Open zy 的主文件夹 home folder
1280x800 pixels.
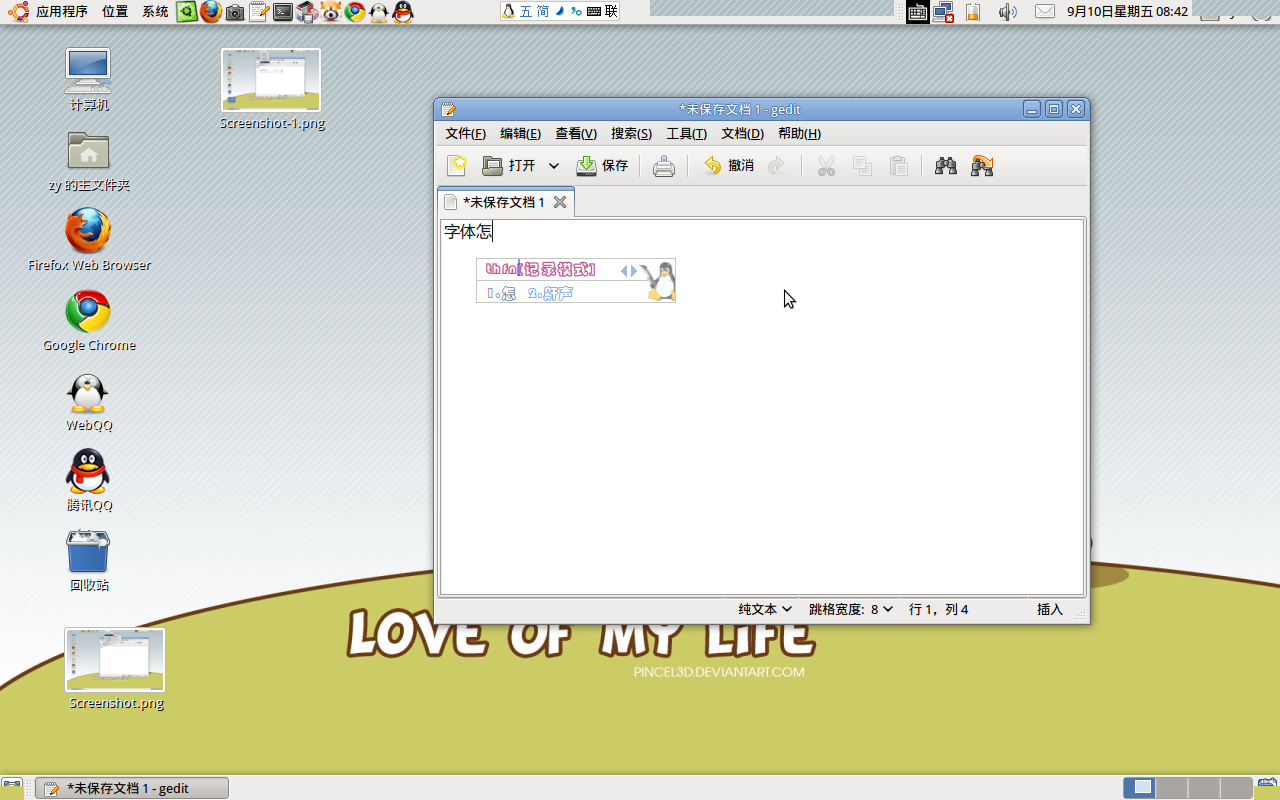(x=89, y=161)
